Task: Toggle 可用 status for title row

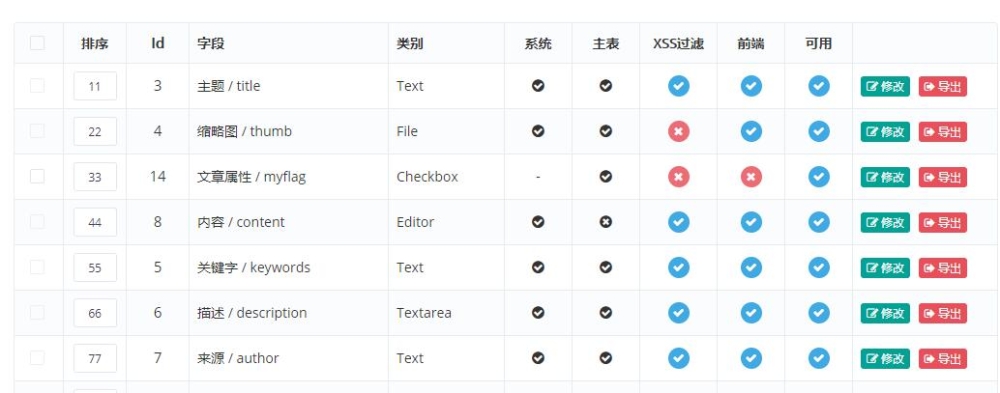Action: [x=819, y=86]
